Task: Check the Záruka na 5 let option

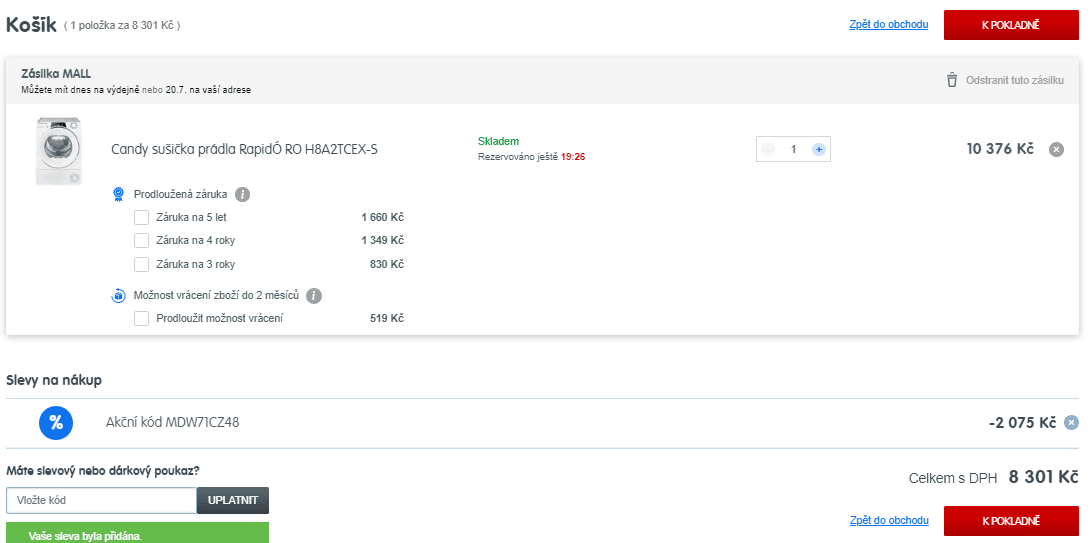Action: coord(141,217)
